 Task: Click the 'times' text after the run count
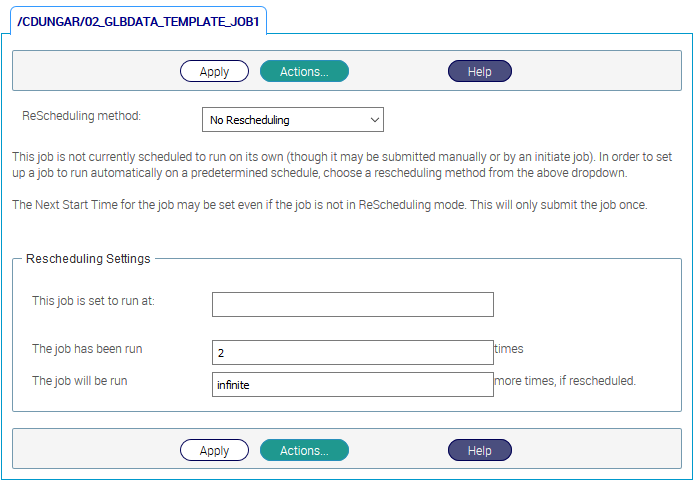pyautogui.click(x=509, y=349)
